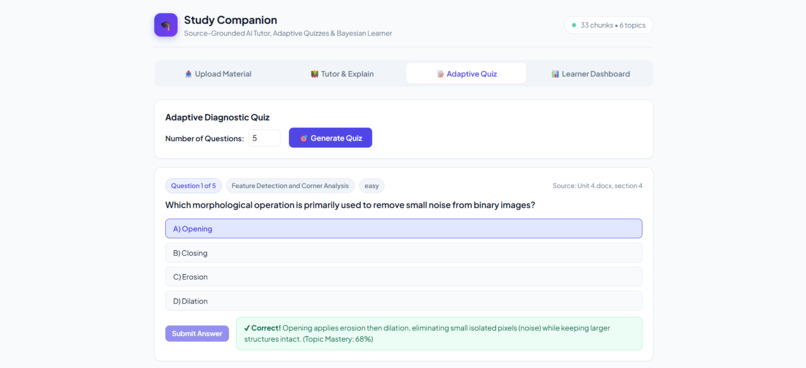Click the Adaptive Diagnostic Quiz heading
Viewport: 806px width, 368px height.
217,117
